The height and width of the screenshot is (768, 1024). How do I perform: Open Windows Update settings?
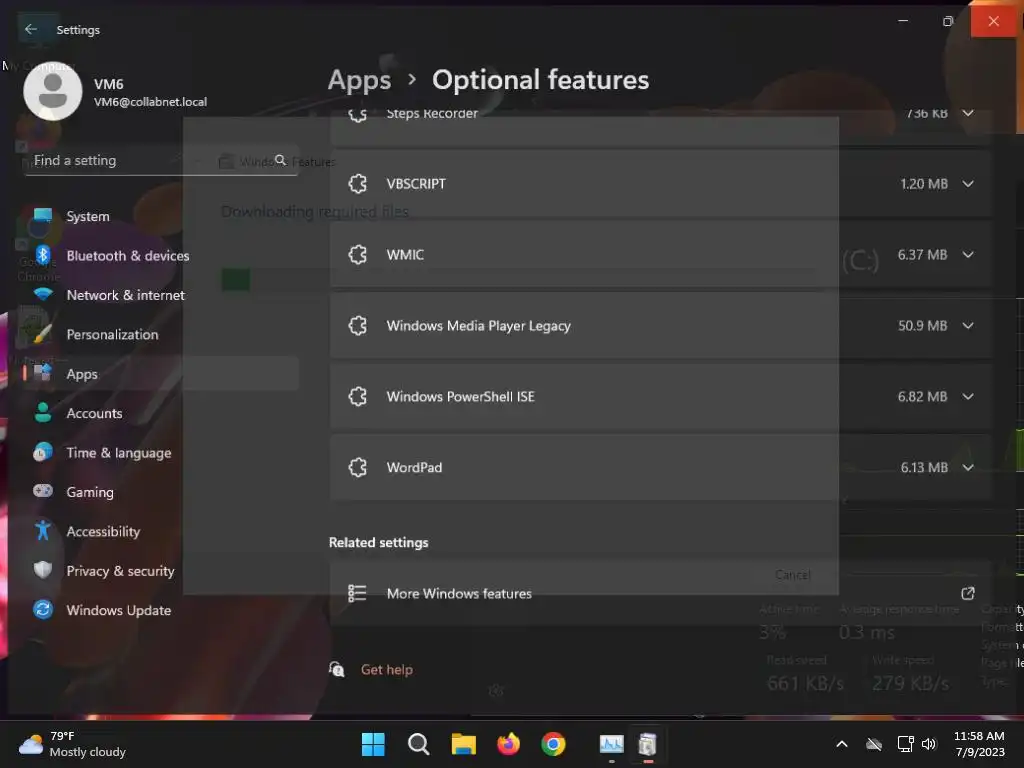[161, 610]
